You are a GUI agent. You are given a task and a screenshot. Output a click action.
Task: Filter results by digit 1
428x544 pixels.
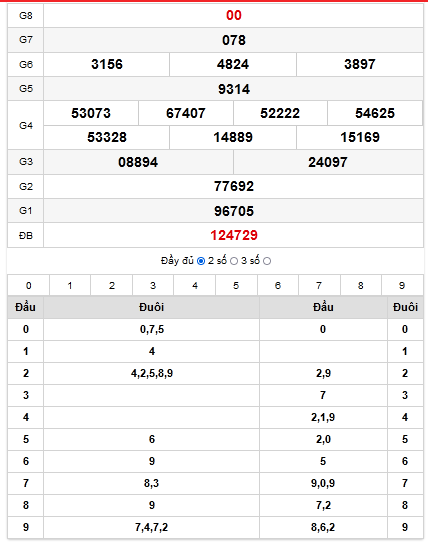70,286
